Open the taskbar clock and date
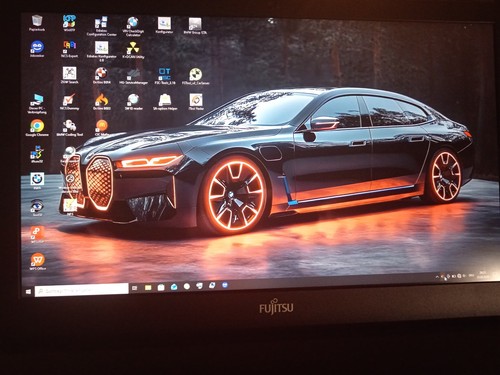 point(482,274)
